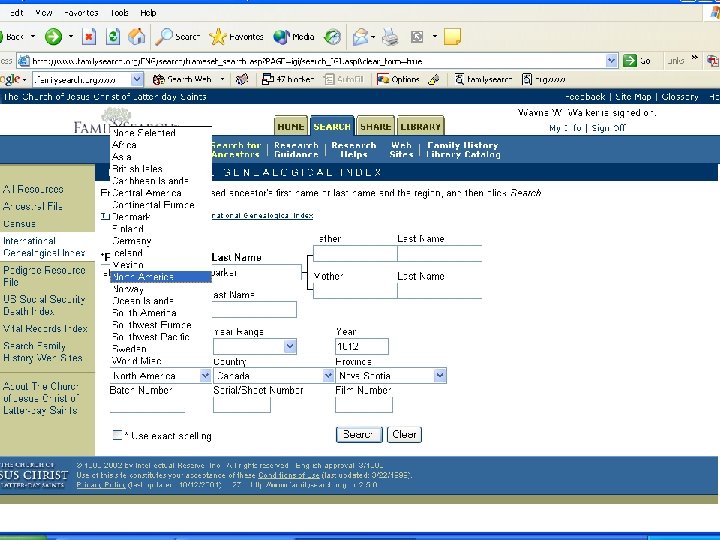Refresh the page with the Refresh icon
Image resolution: width=720 pixels, height=540 pixels.
pyautogui.click(x=112, y=37)
